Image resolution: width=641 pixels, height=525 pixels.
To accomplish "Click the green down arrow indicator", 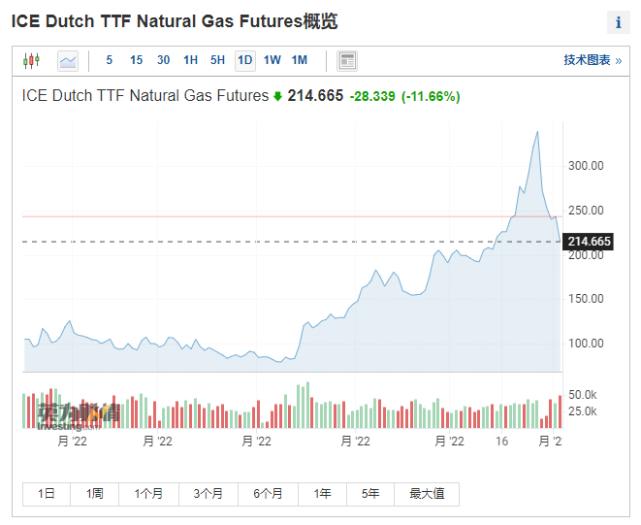I will tap(278, 97).
